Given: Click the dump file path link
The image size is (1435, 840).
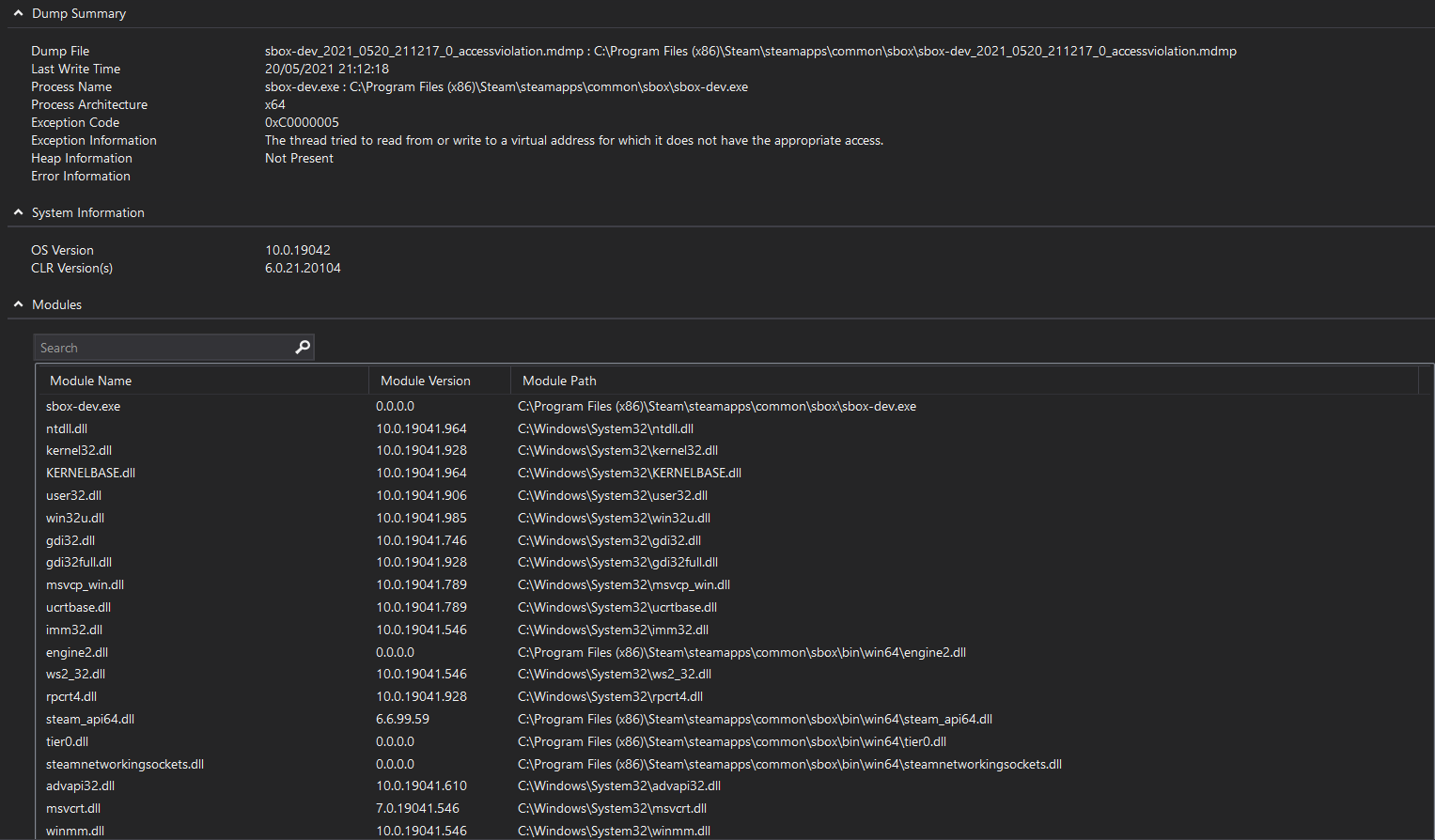Looking at the screenshot, I should tap(751, 50).
